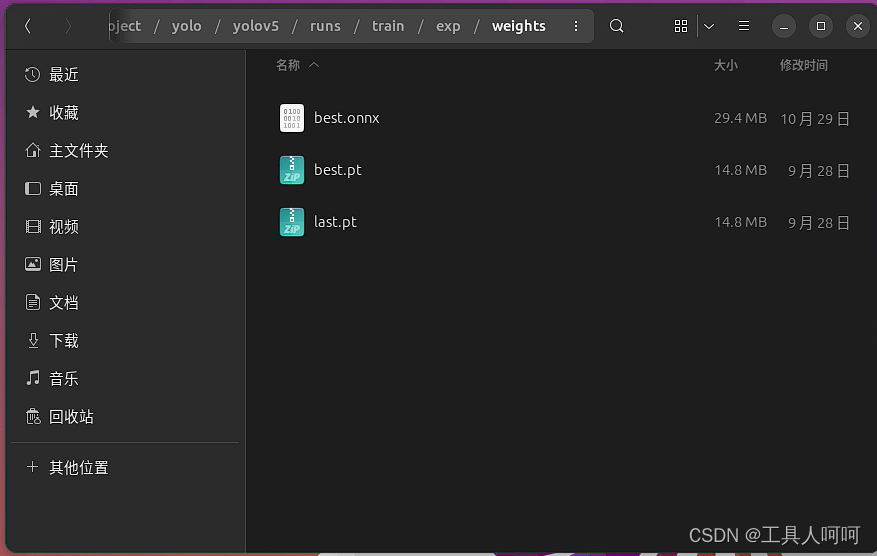Click the desktop icon beside 桌面
Screen dimensions: 877x556
[32, 189]
